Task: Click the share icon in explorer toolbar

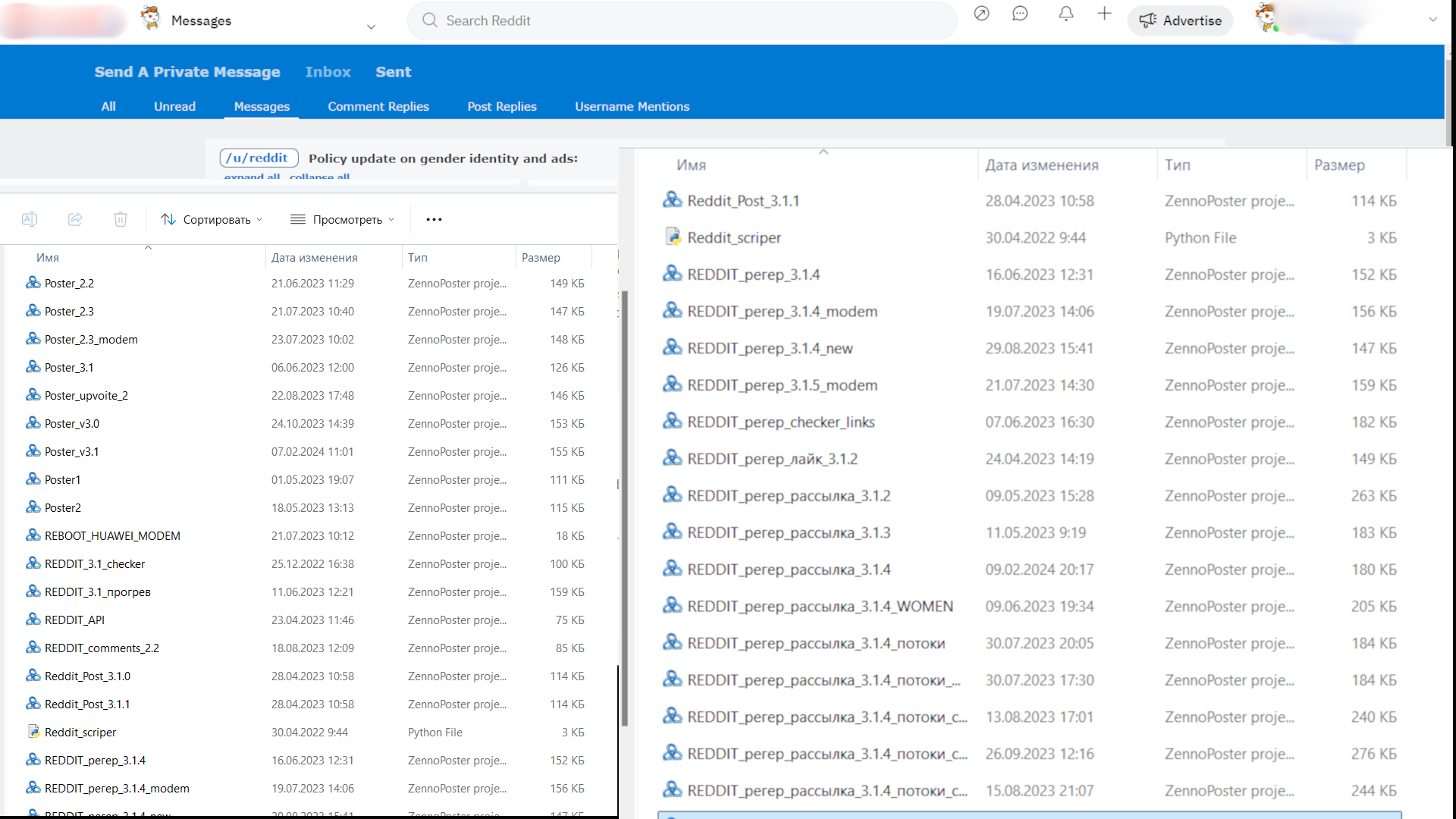Action: tap(75, 219)
